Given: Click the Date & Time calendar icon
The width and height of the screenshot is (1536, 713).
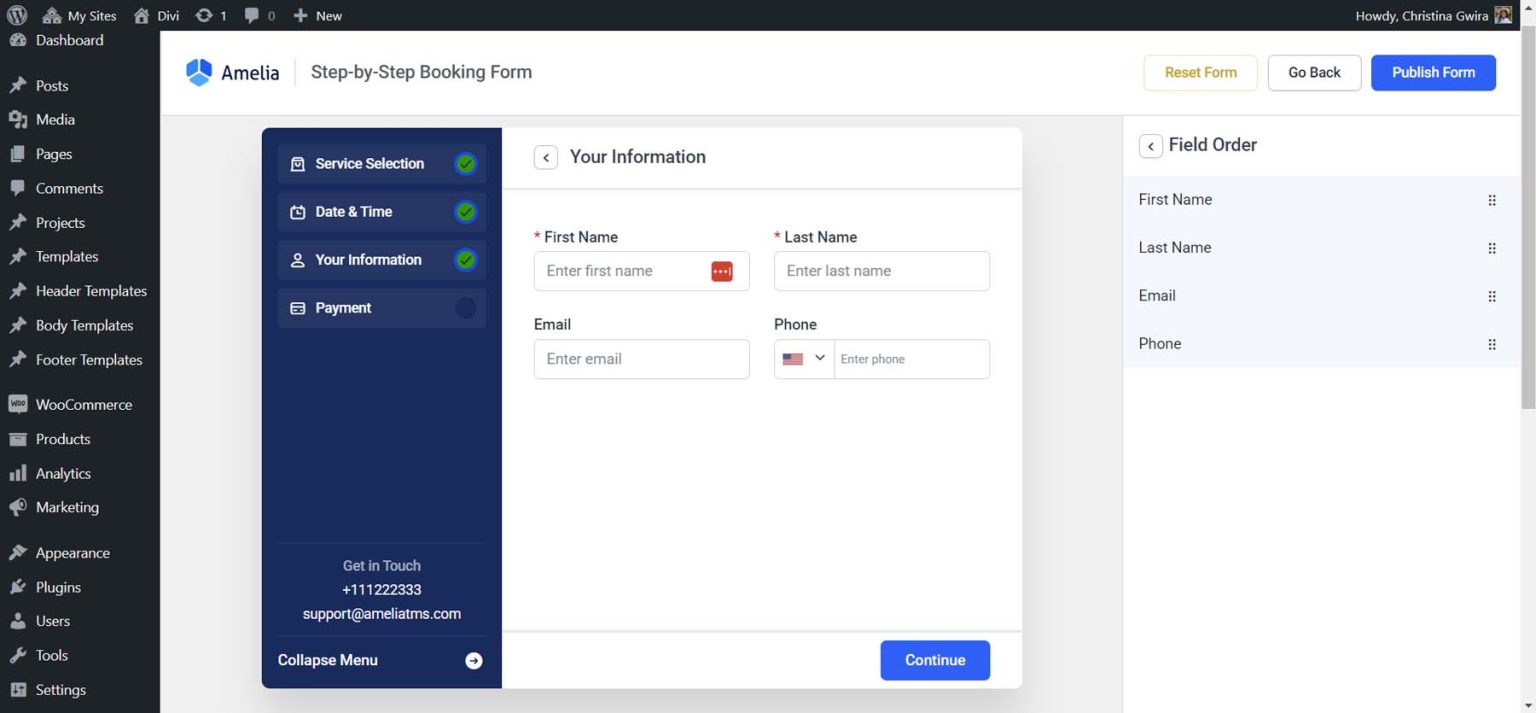Looking at the screenshot, I should tap(297, 211).
